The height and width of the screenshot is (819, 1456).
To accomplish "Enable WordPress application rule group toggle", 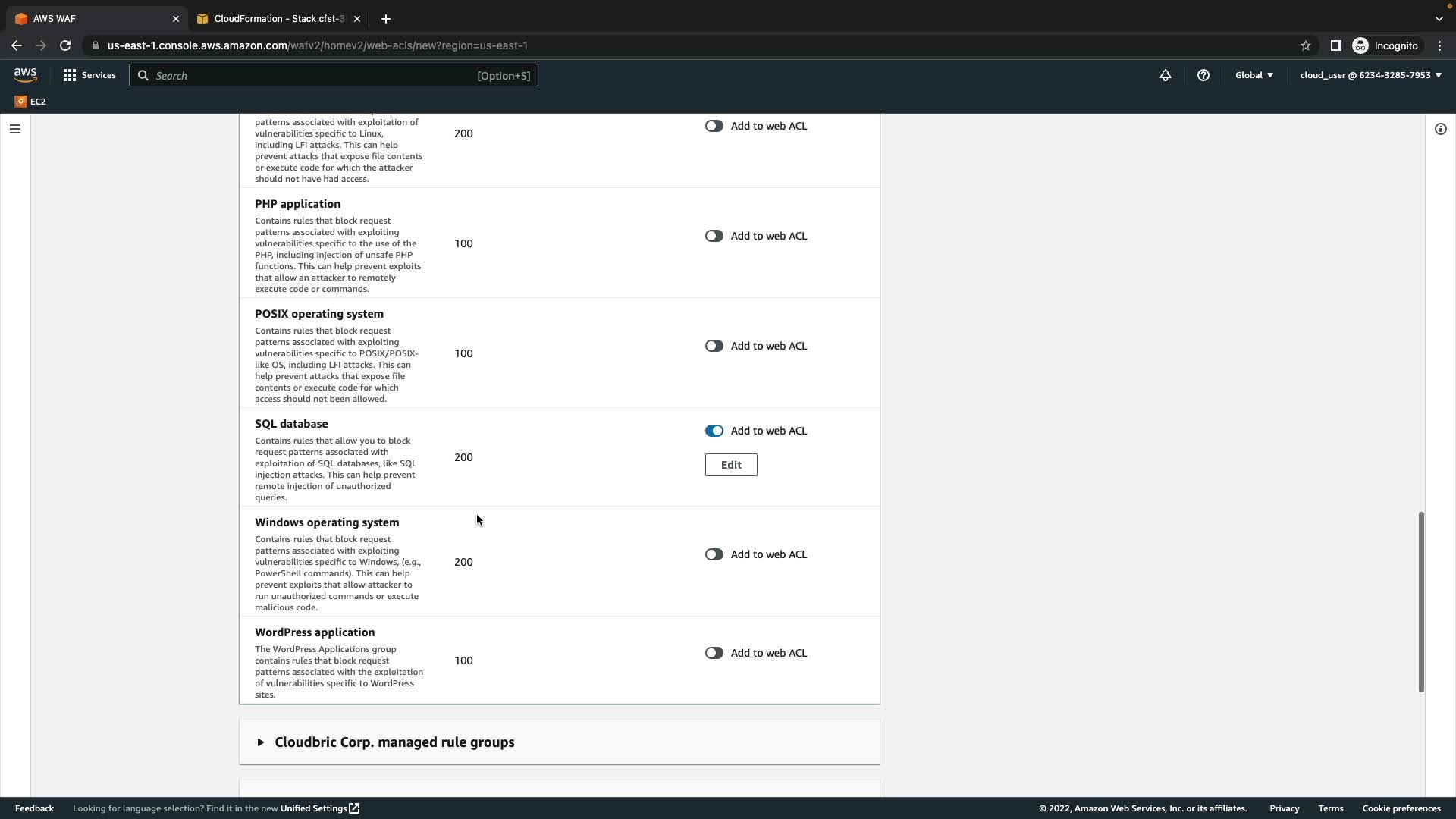I will tap(714, 653).
